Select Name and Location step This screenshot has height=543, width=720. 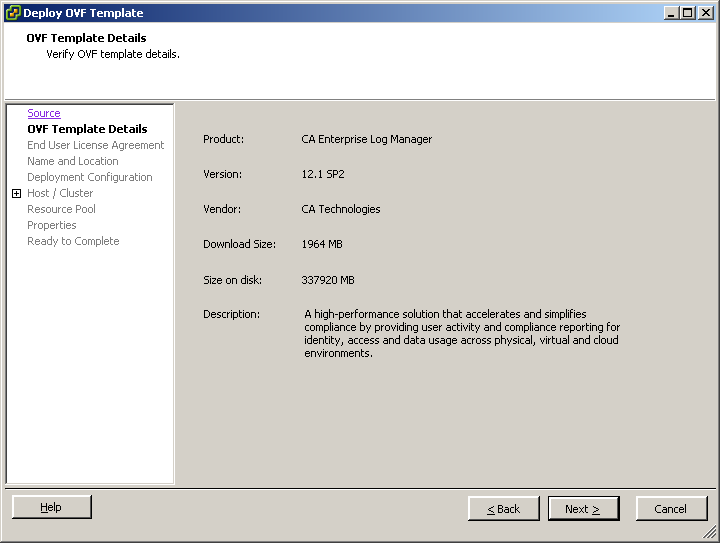[x=72, y=161]
